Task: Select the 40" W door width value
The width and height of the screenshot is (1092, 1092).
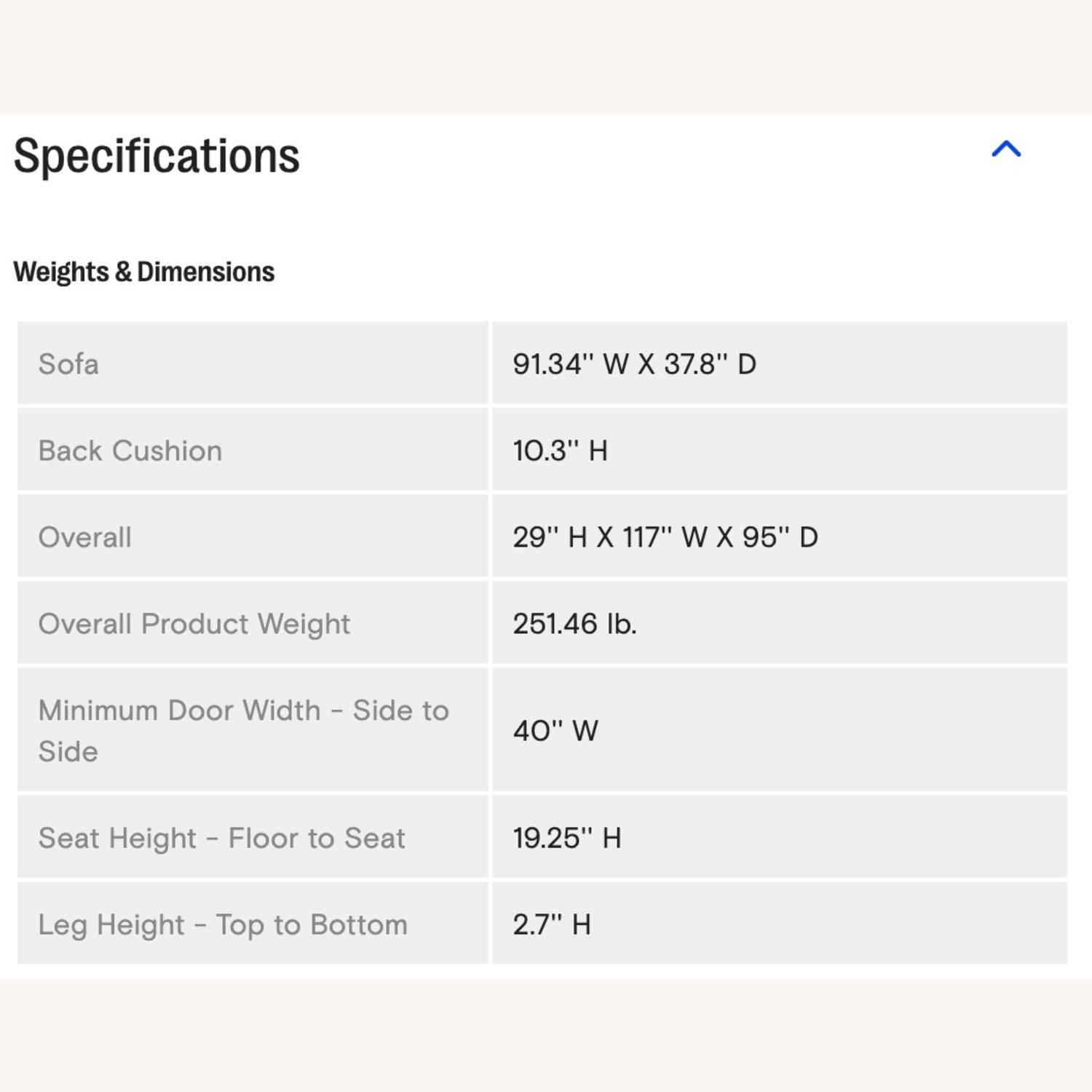Action: [x=555, y=730]
